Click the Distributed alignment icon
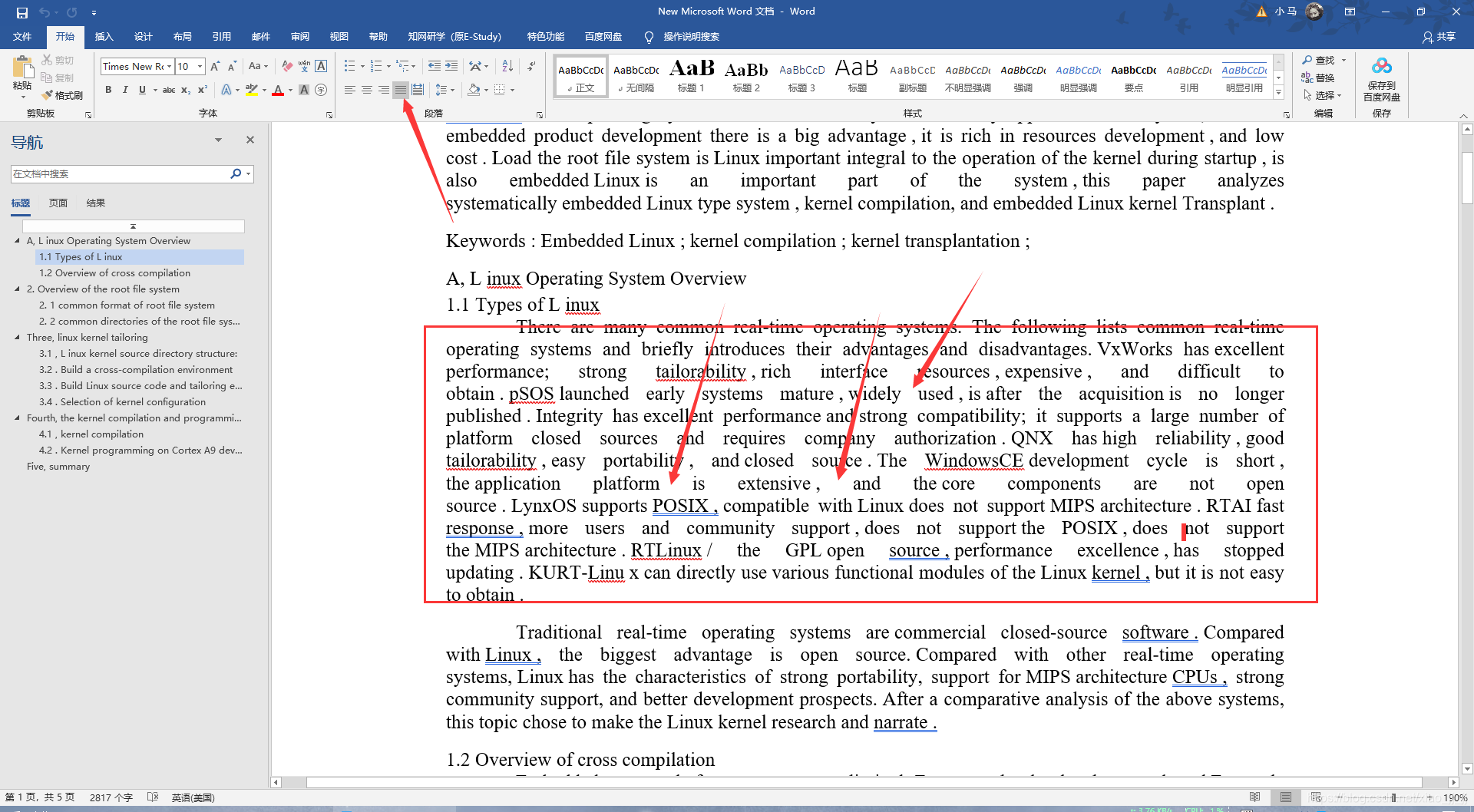1474x812 pixels. coord(418,90)
